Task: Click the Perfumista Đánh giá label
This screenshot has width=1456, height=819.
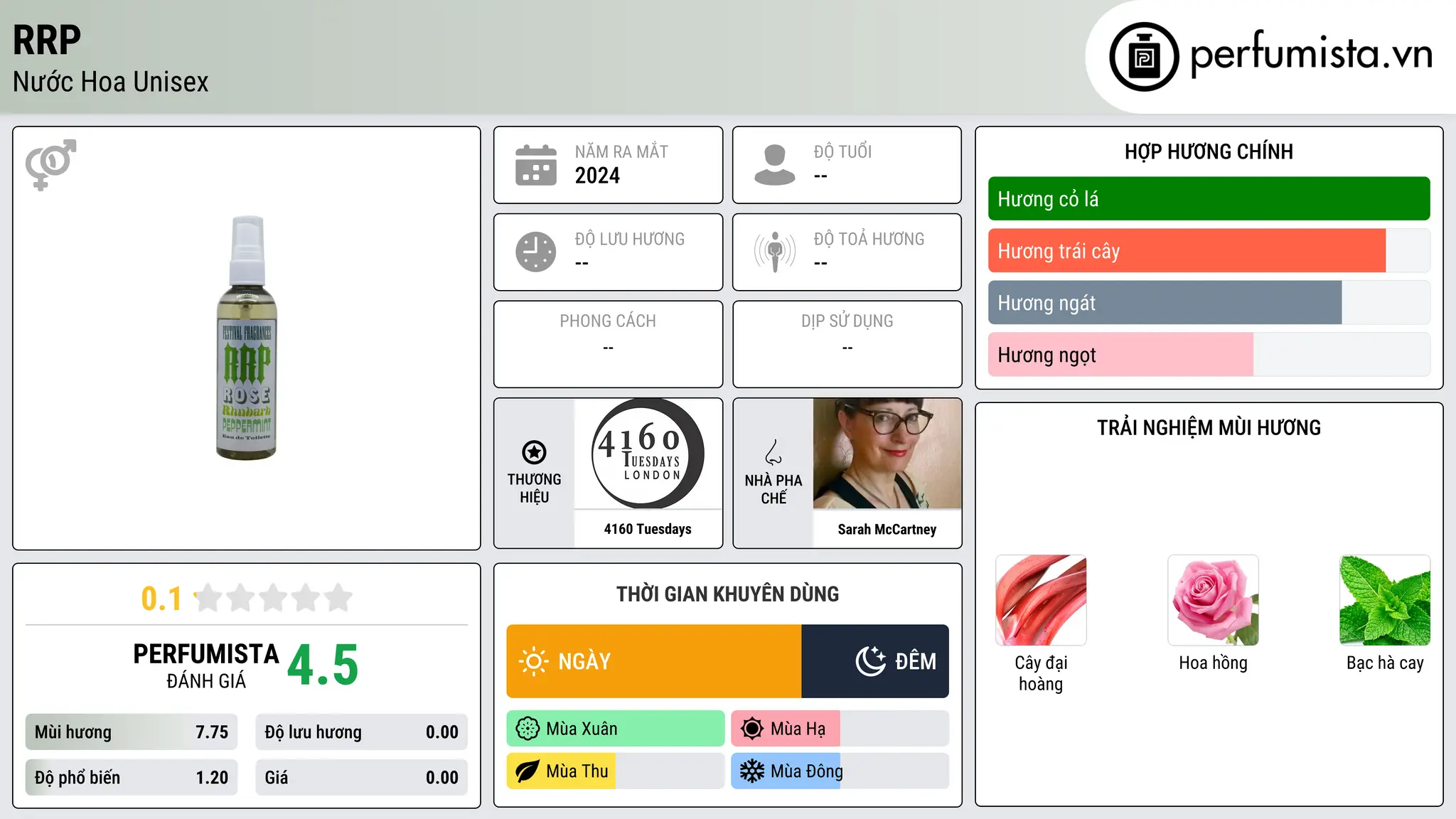Action: pos(206,665)
